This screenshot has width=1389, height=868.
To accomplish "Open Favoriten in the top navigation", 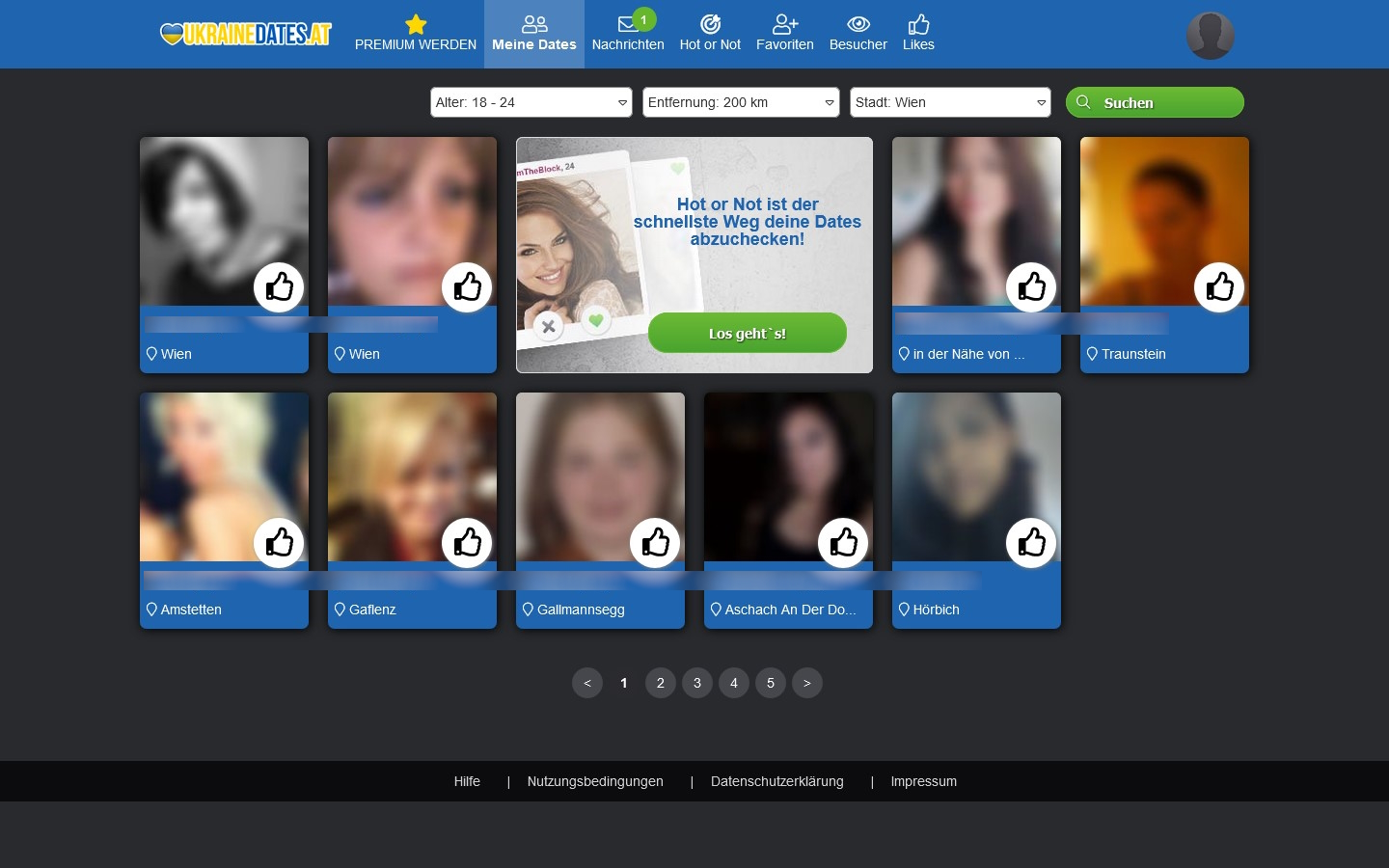I will [784, 25].
